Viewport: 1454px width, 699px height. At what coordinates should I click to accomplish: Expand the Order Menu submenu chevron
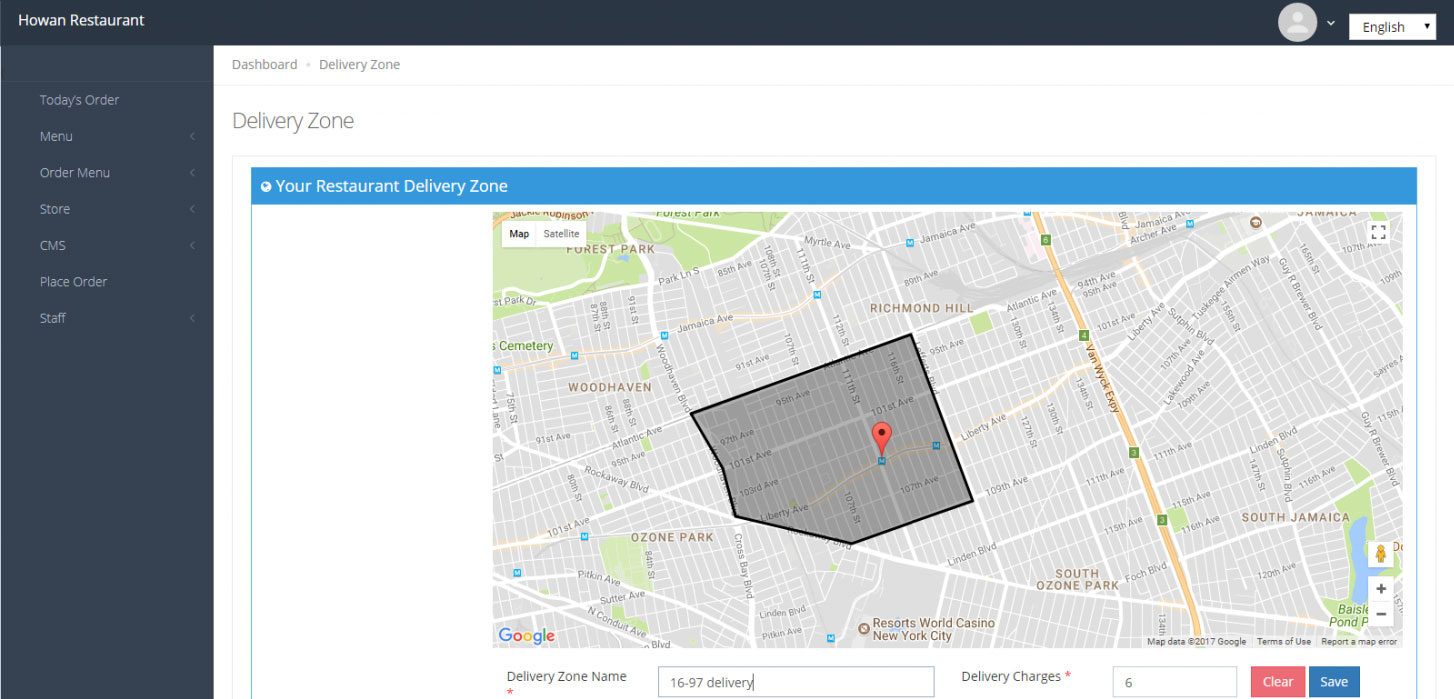[192, 172]
